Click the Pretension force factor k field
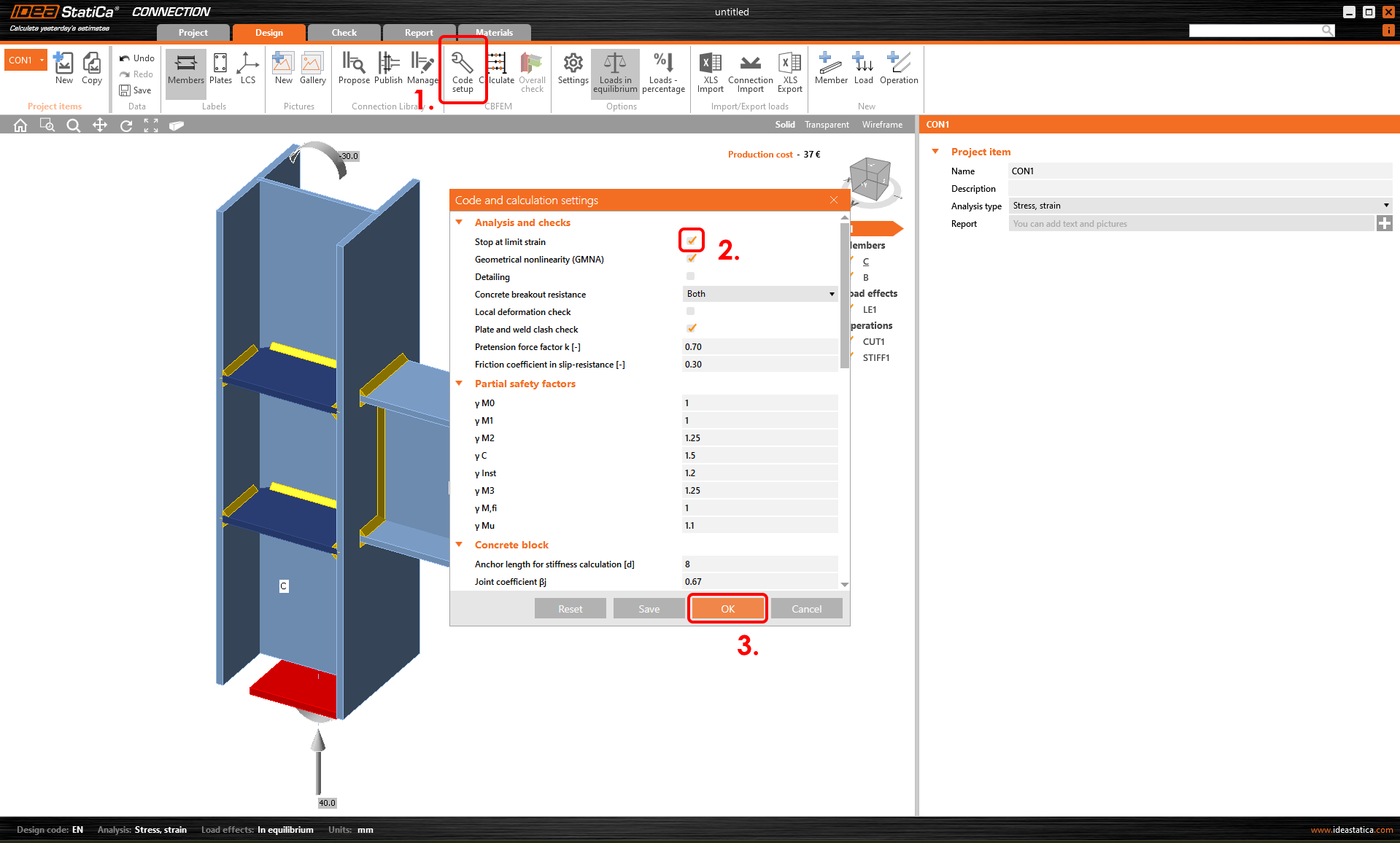 [759, 347]
